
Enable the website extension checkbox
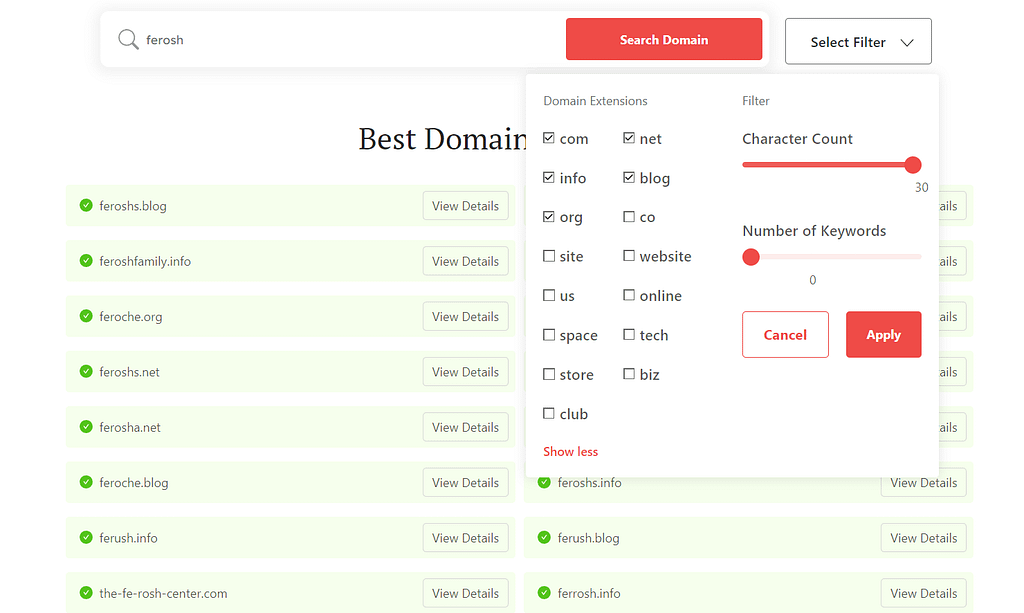point(626,255)
